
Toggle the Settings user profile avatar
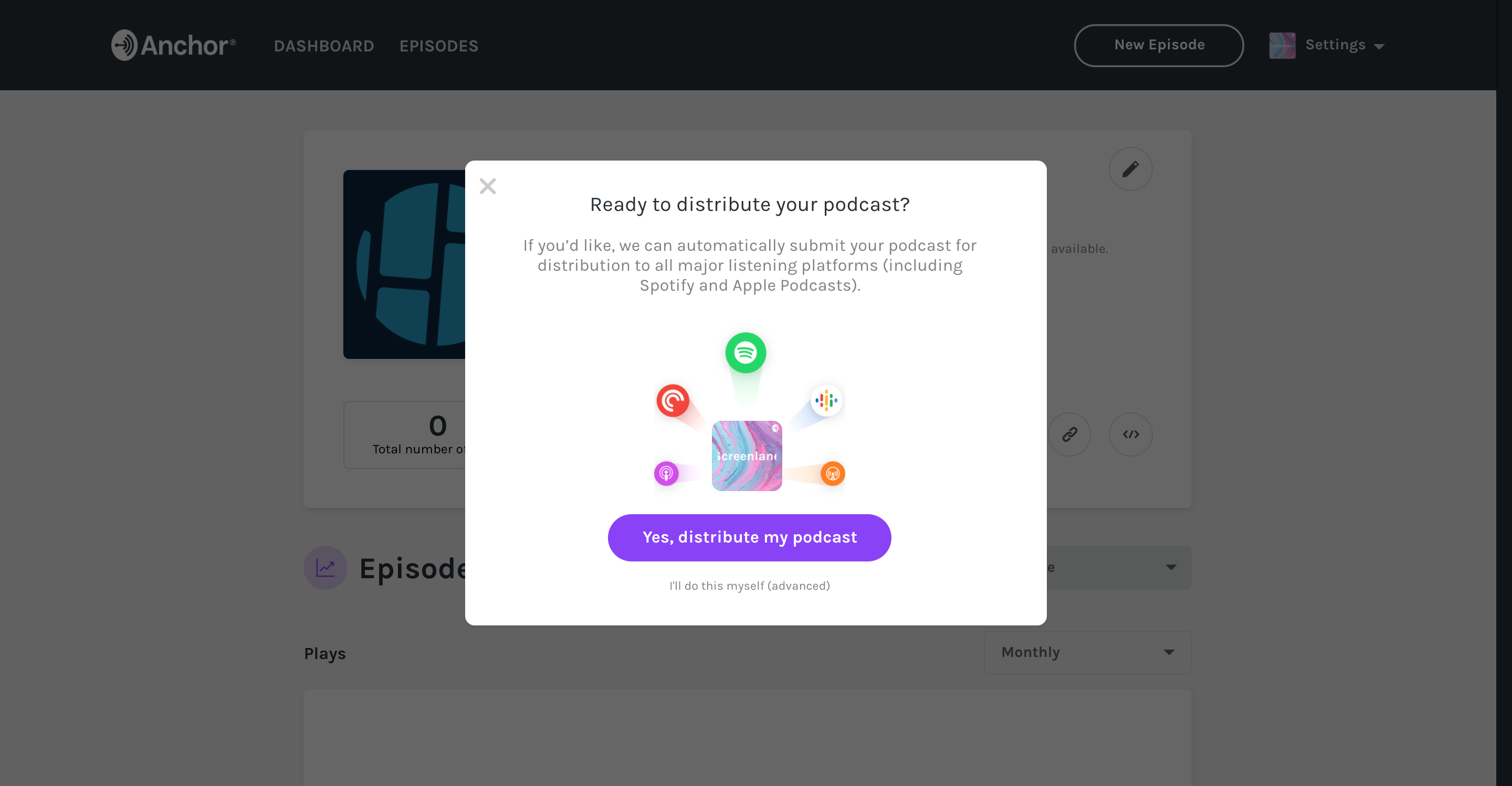(x=1283, y=44)
